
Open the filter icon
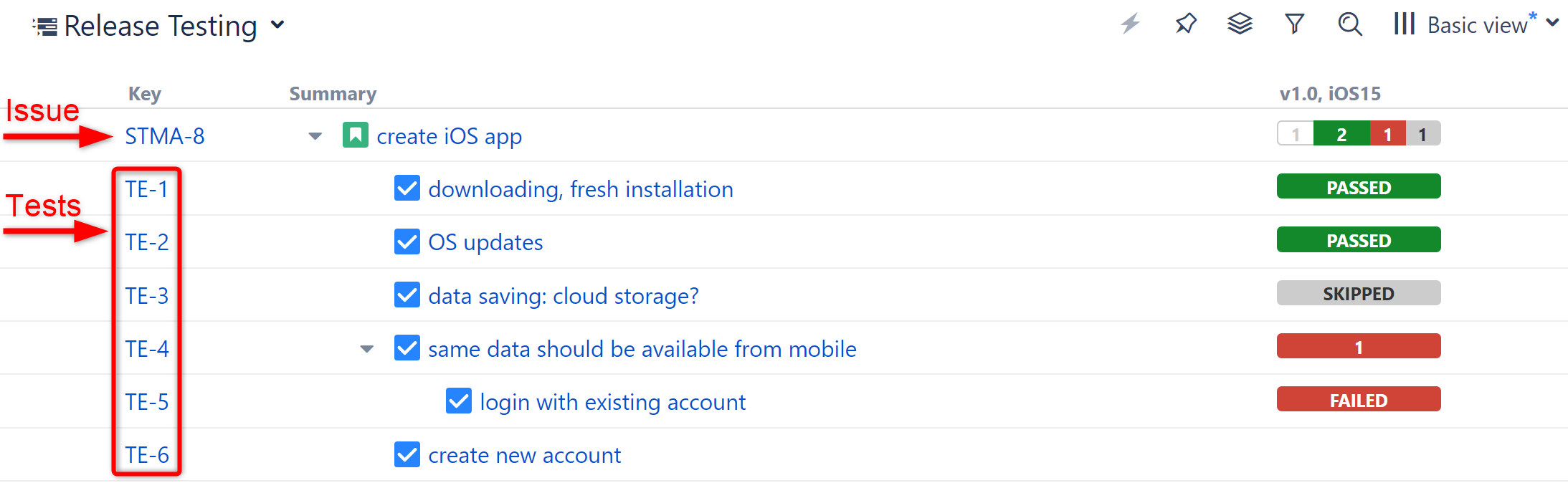point(1294,24)
